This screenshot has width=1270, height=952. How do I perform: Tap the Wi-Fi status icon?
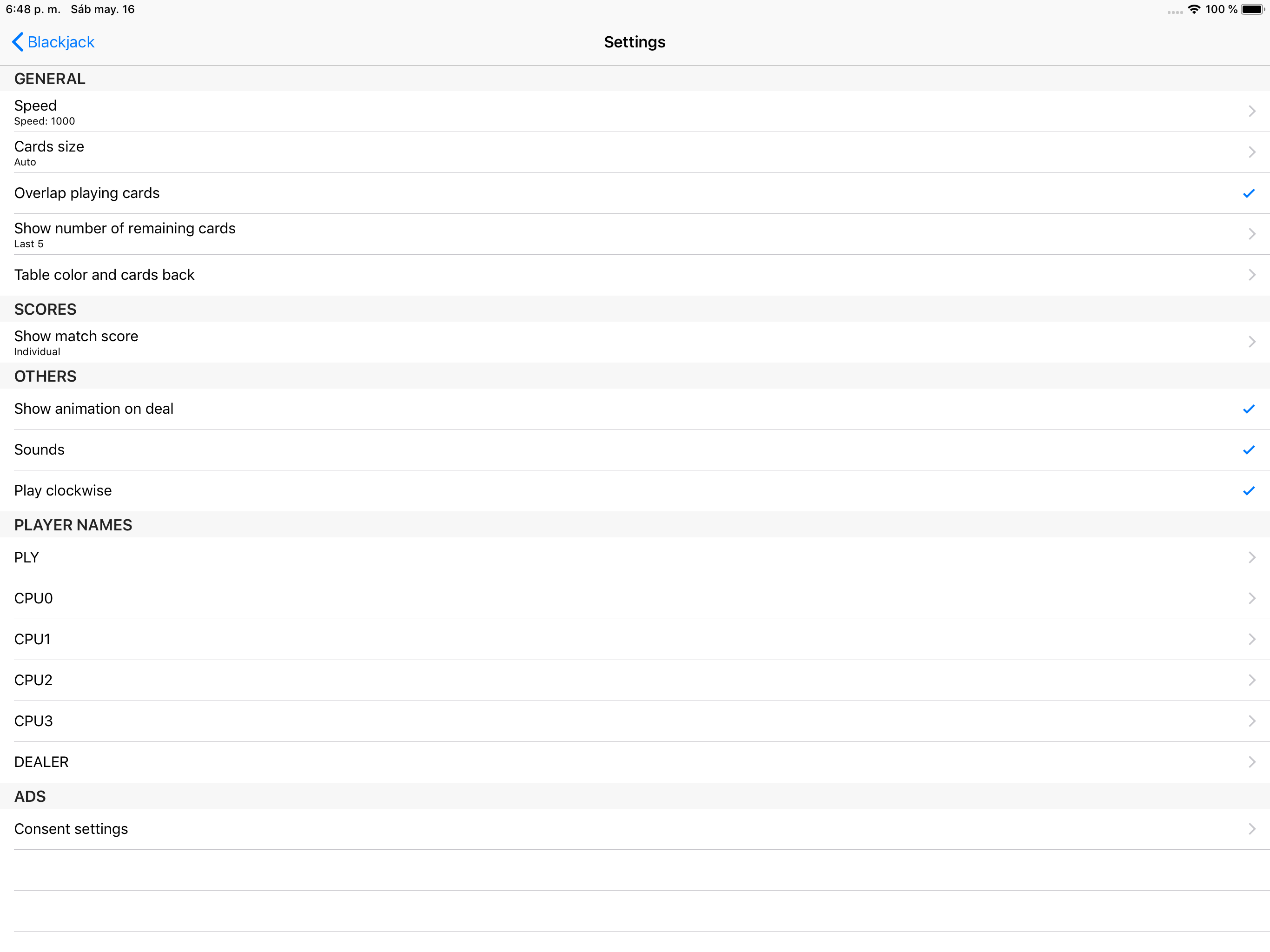(1194, 9)
